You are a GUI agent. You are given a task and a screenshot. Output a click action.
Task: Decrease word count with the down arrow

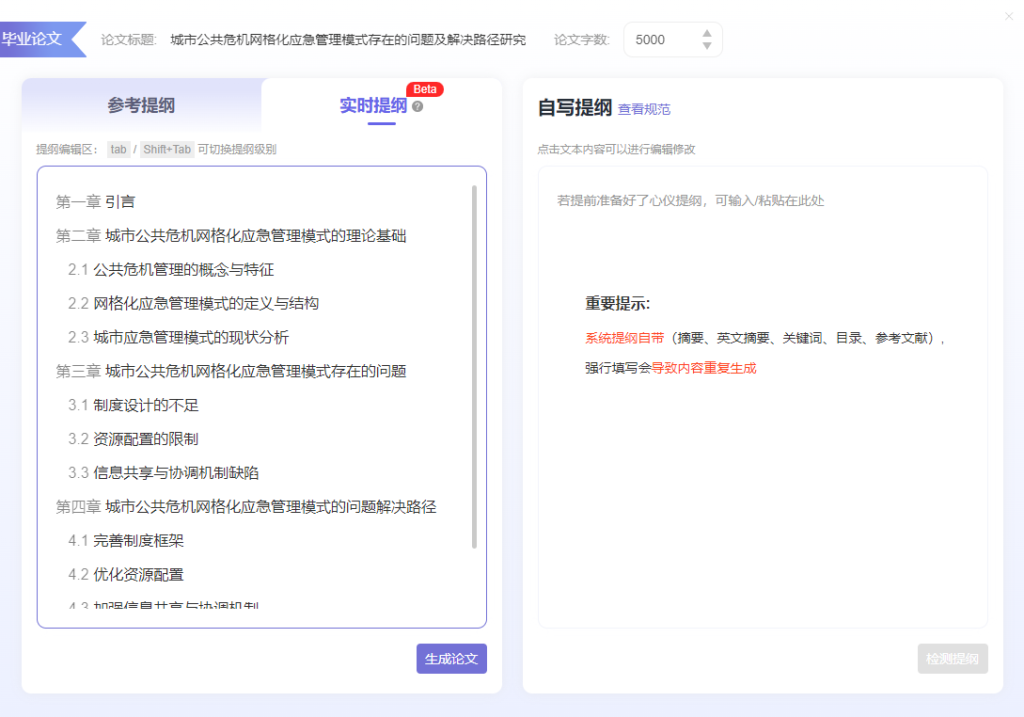click(707, 46)
